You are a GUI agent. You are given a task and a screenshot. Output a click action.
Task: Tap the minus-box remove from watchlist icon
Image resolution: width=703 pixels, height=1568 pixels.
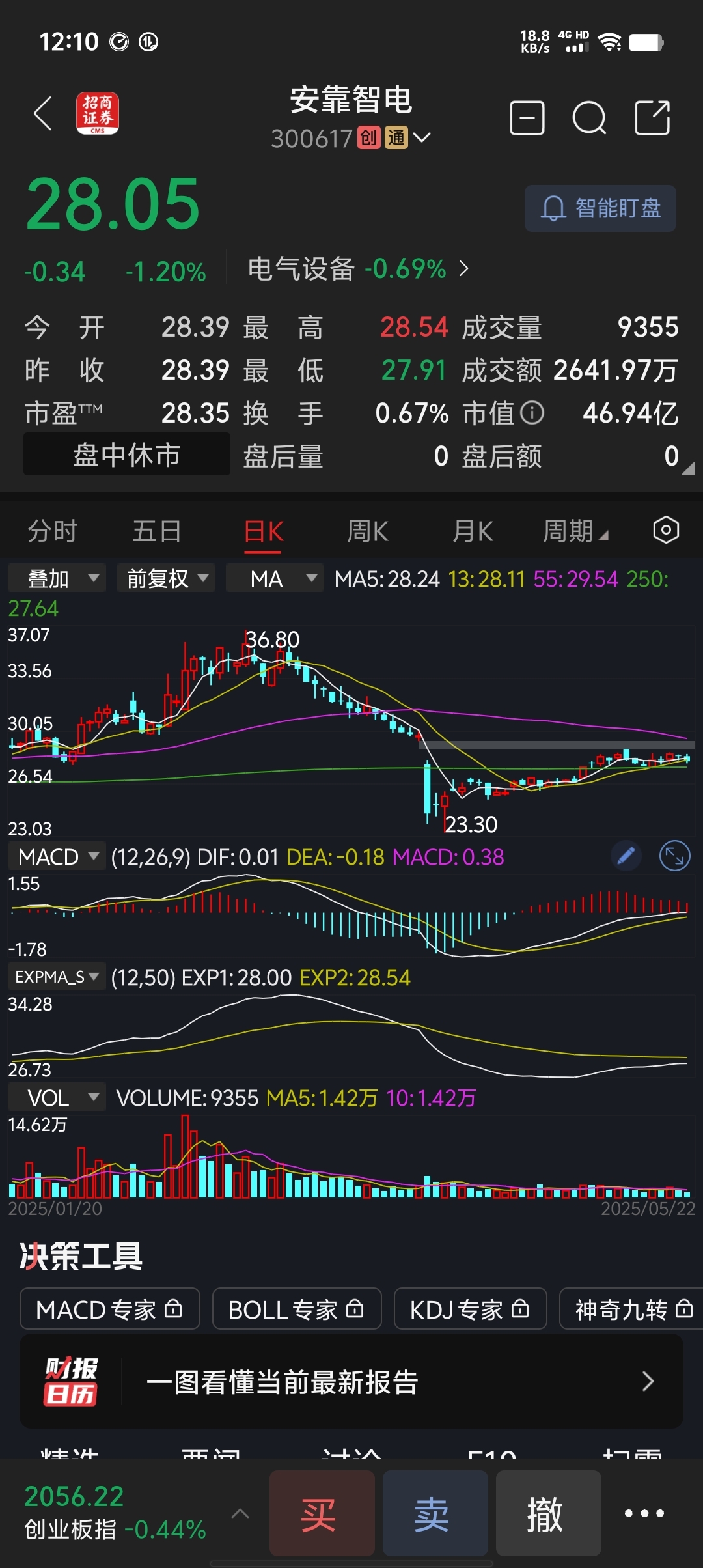(x=527, y=118)
